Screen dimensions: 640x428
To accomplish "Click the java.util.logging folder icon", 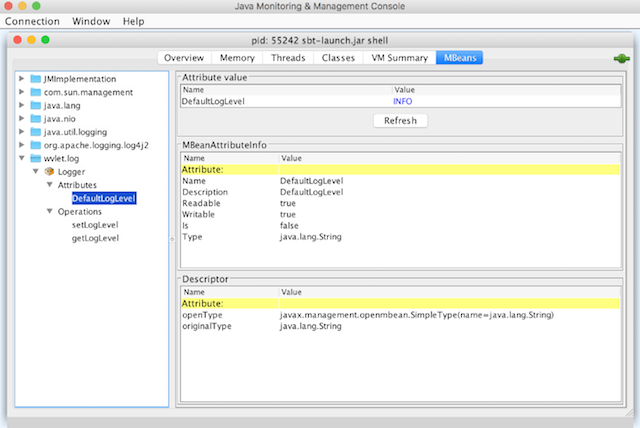I will [x=36, y=132].
